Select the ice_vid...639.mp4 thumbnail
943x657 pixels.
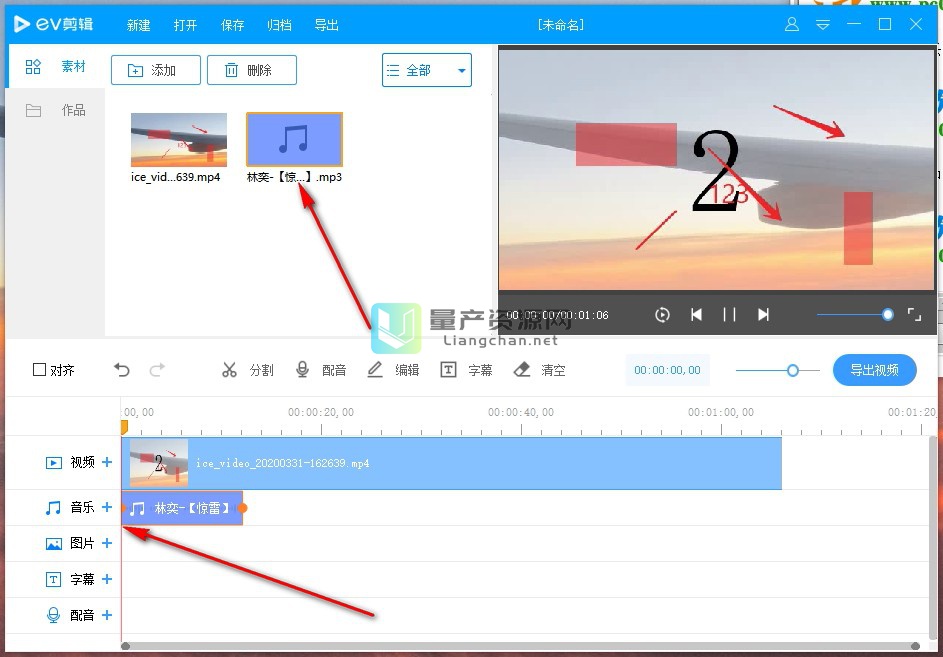pyautogui.click(x=179, y=140)
